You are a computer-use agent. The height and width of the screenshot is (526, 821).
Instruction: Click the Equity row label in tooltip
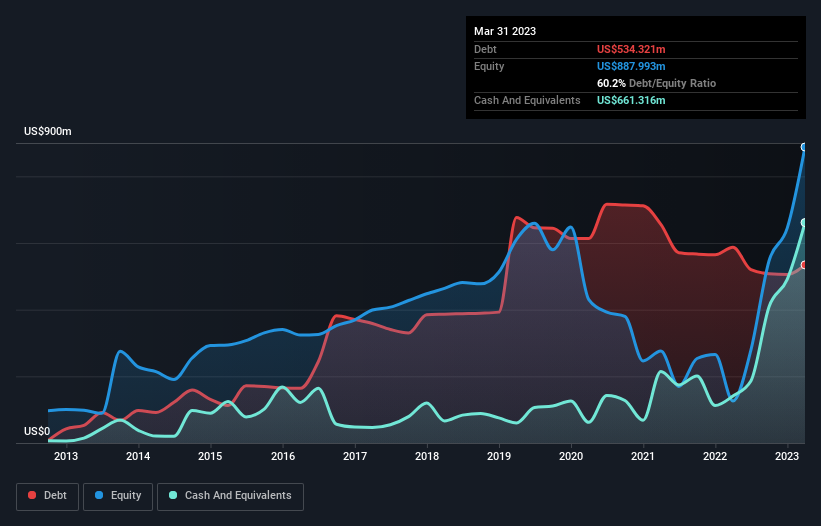coord(489,66)
